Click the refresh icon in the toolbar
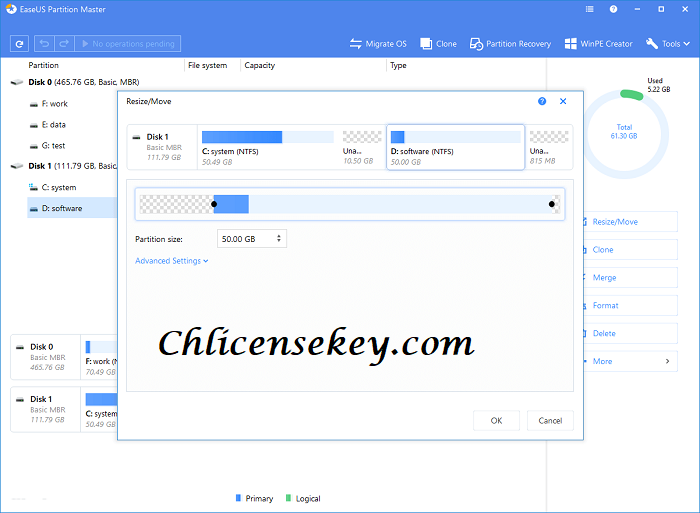The height and width of the screenshot is (513, 700). 19,44
